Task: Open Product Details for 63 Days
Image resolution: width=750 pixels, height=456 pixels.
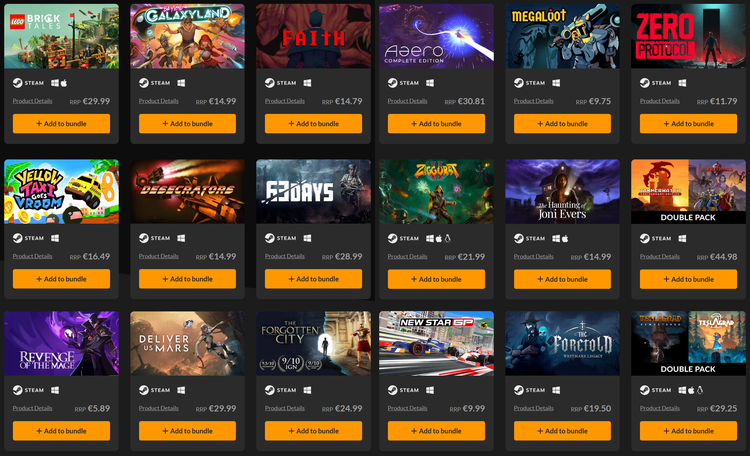Action: (x=285, y=256)
